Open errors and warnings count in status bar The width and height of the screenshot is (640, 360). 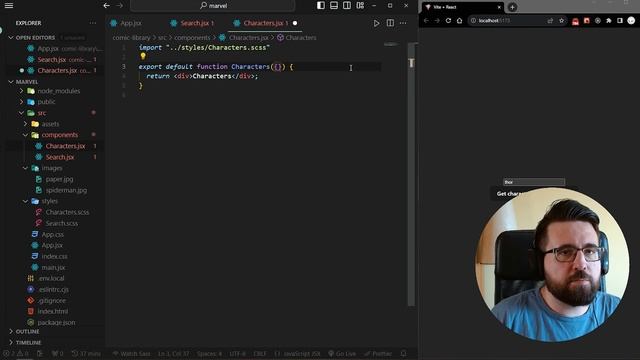tap(16, 353)
